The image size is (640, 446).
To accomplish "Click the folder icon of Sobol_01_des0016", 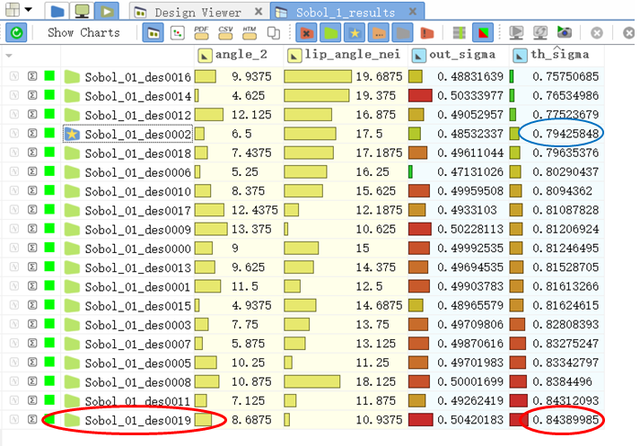I will [72, 76].
